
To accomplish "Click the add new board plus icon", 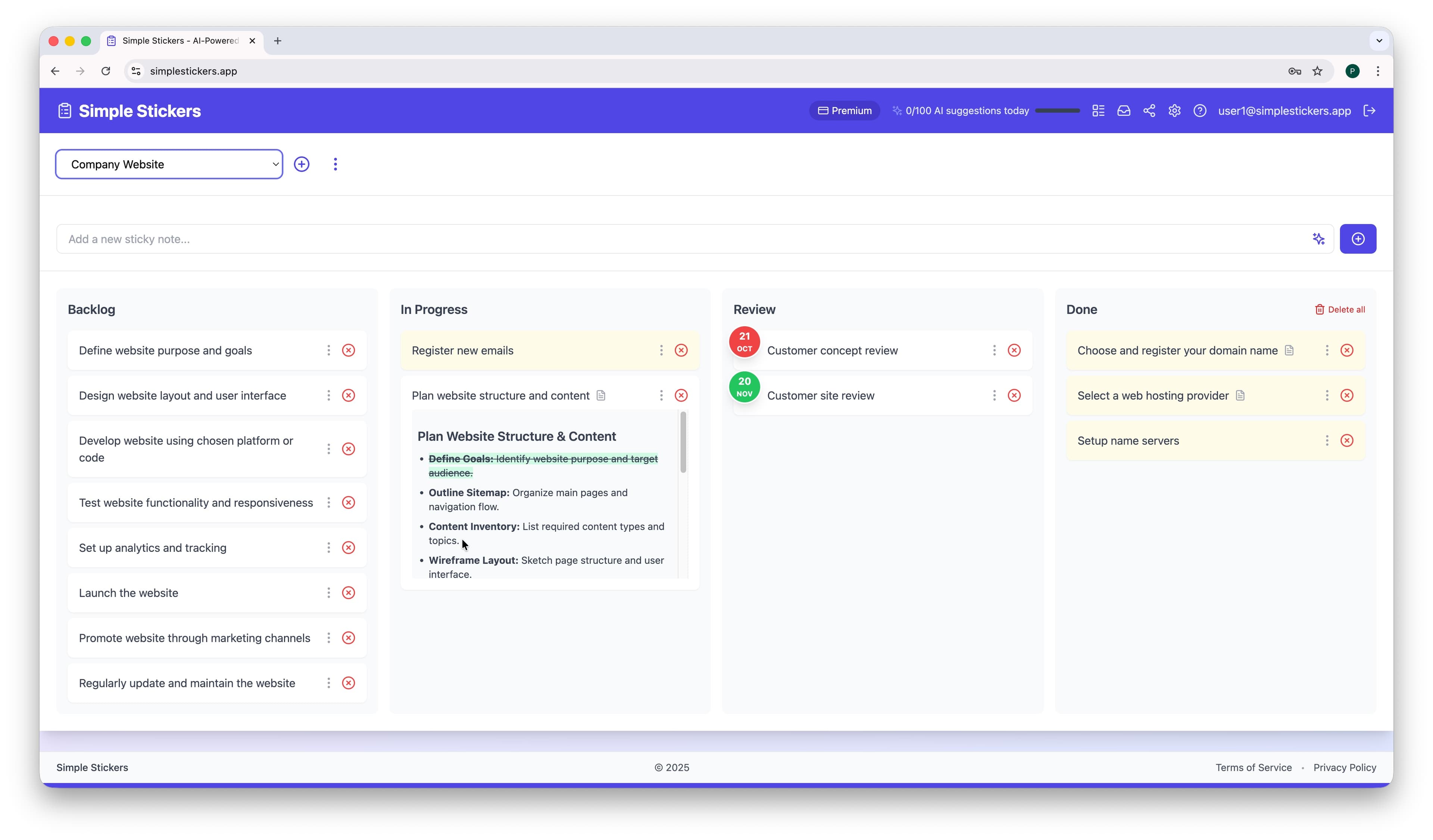I will (302, 164).
